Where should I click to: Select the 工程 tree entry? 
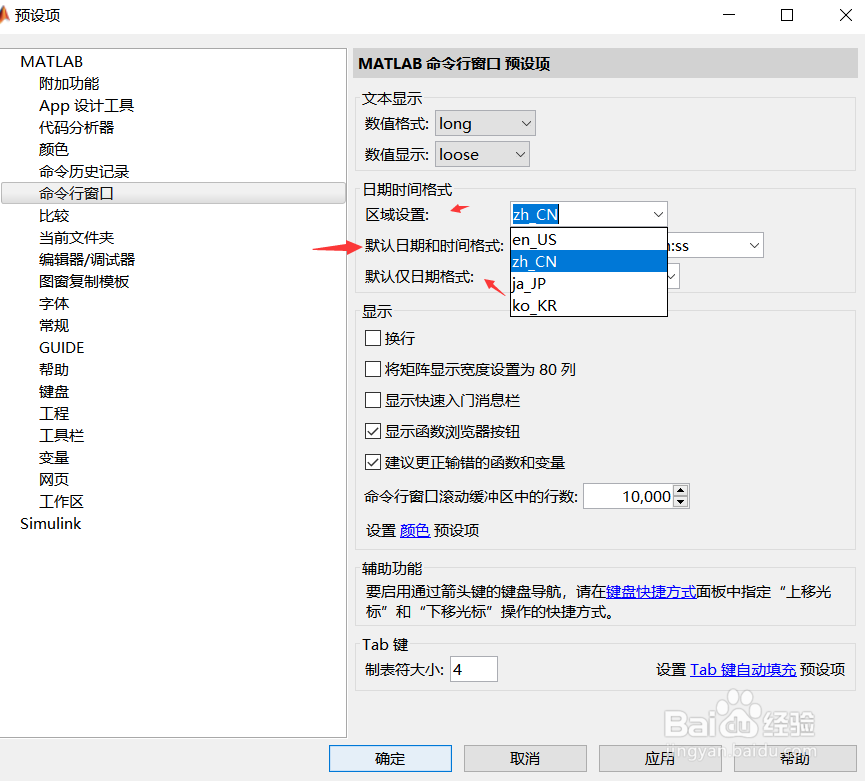click(x=54, y=414)
